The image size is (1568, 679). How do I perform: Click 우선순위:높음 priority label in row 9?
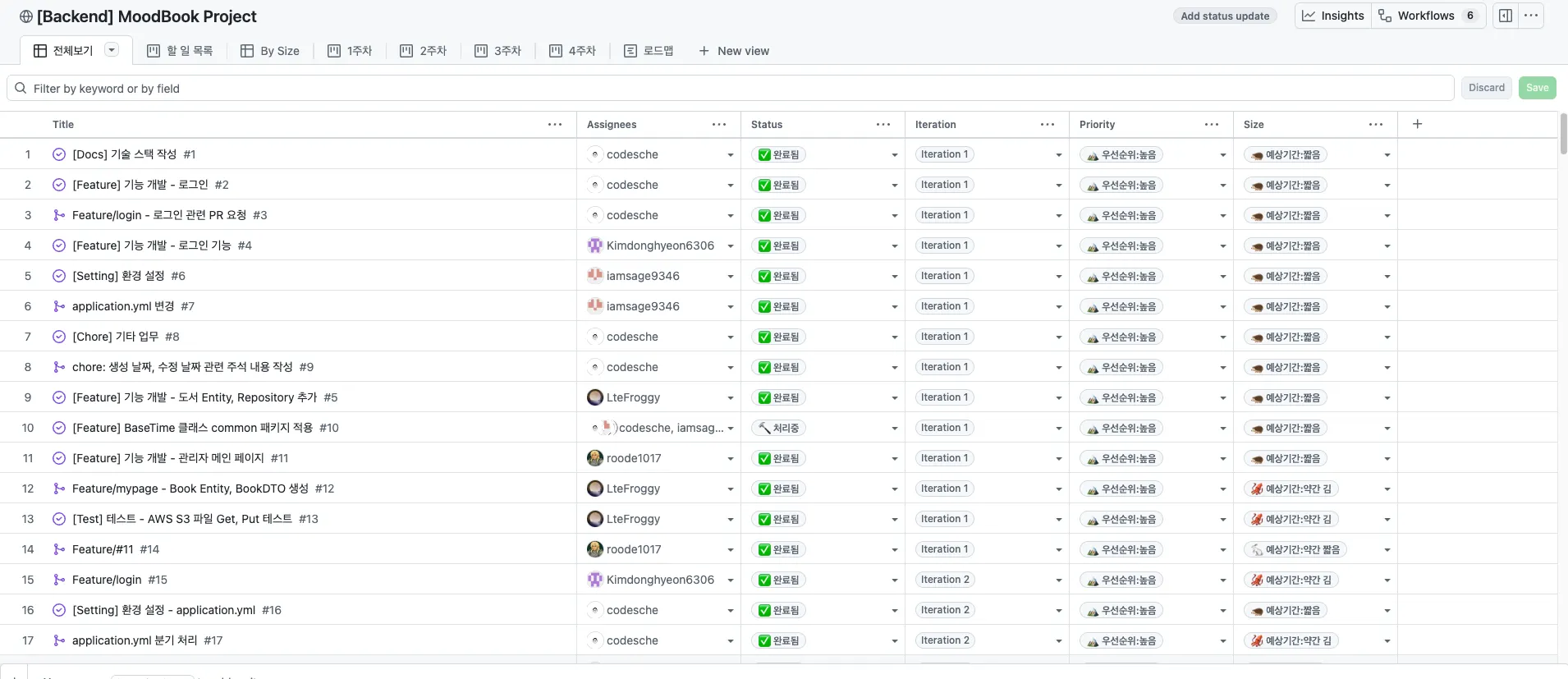[x=1121, y=397]
